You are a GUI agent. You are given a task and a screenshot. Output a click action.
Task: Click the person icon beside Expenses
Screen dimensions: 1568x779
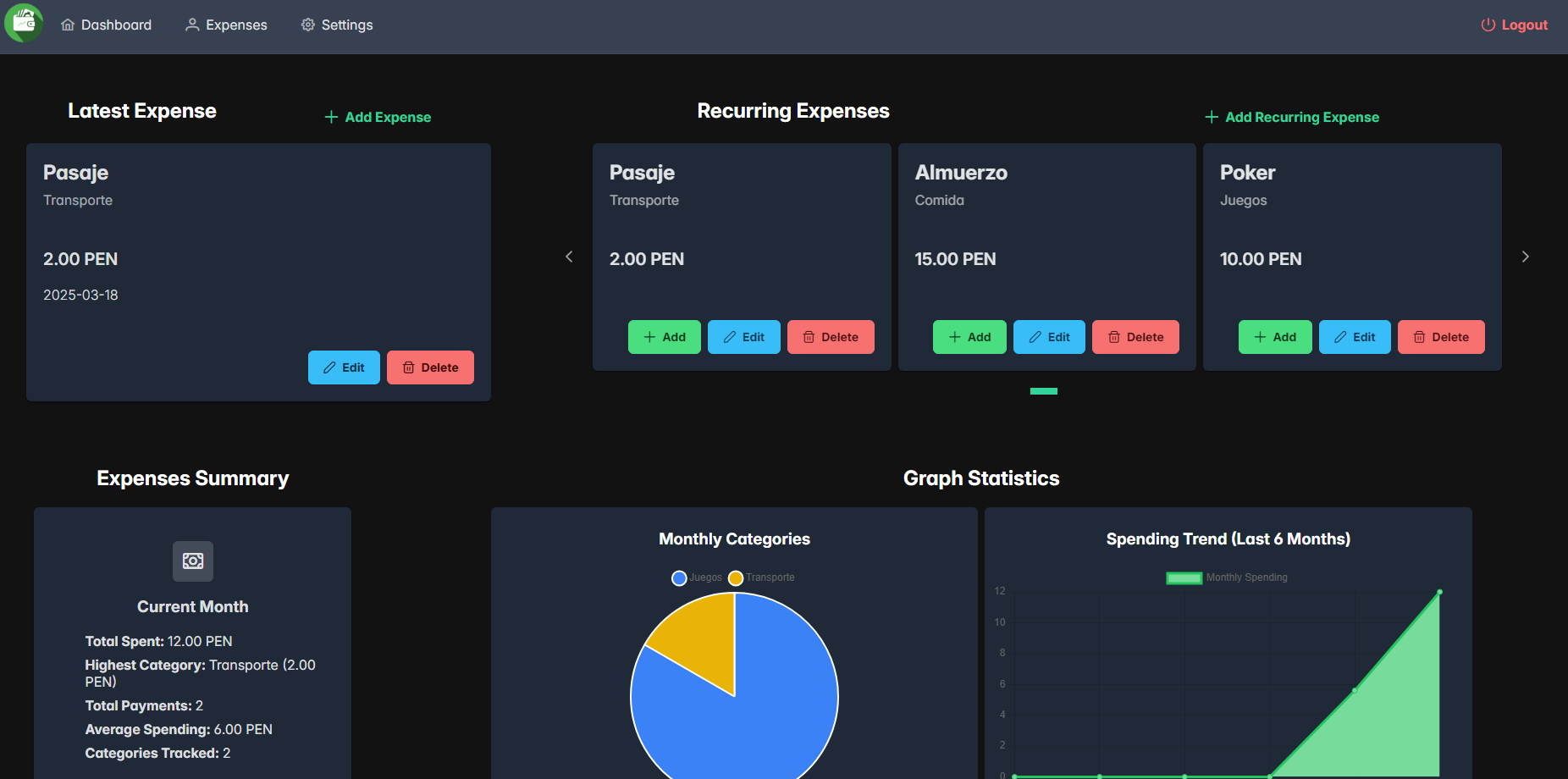tap(191, 25)
